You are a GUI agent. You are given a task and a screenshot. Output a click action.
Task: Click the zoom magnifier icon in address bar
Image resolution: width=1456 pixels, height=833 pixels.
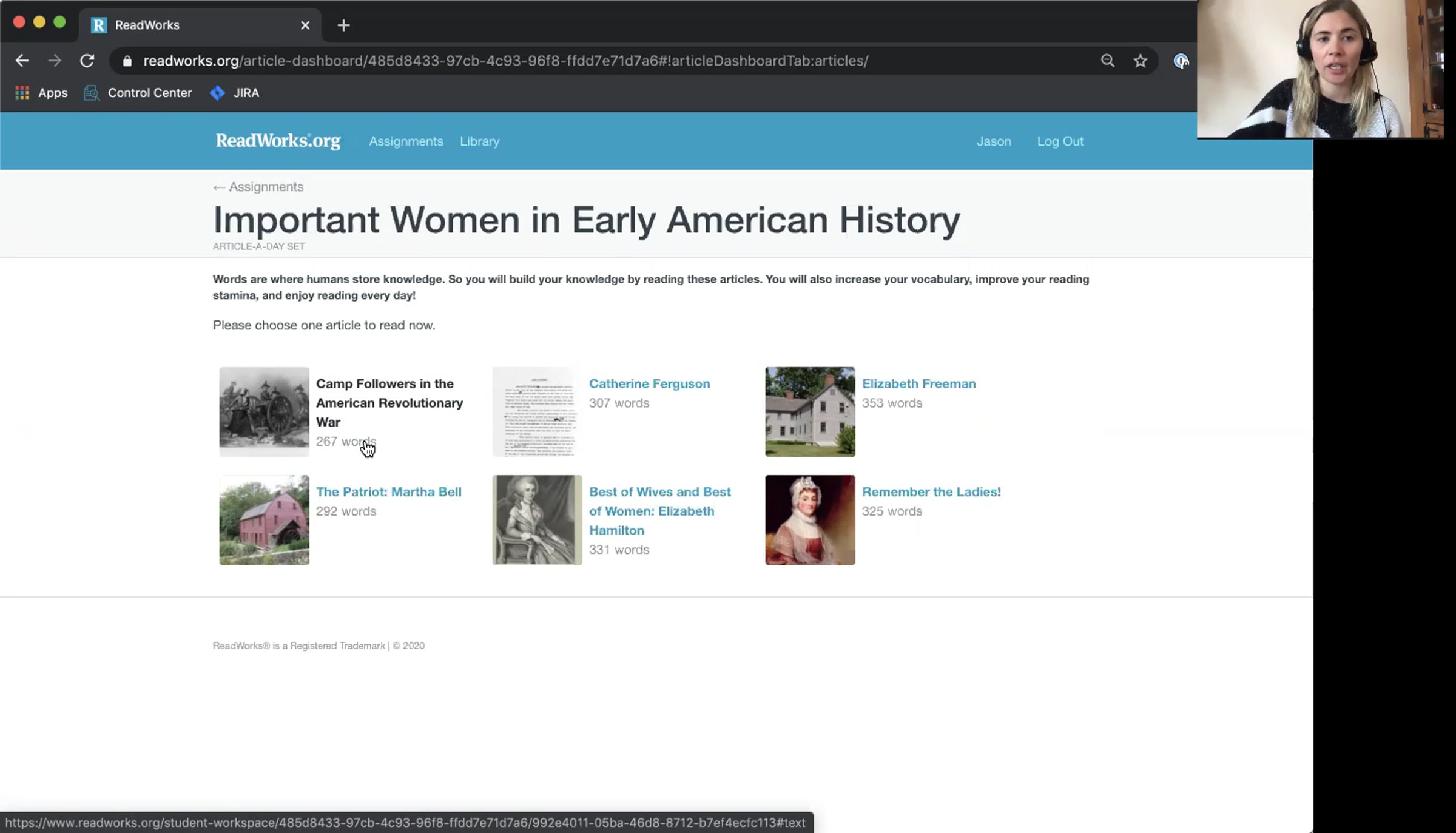(x=1108, y=61)
